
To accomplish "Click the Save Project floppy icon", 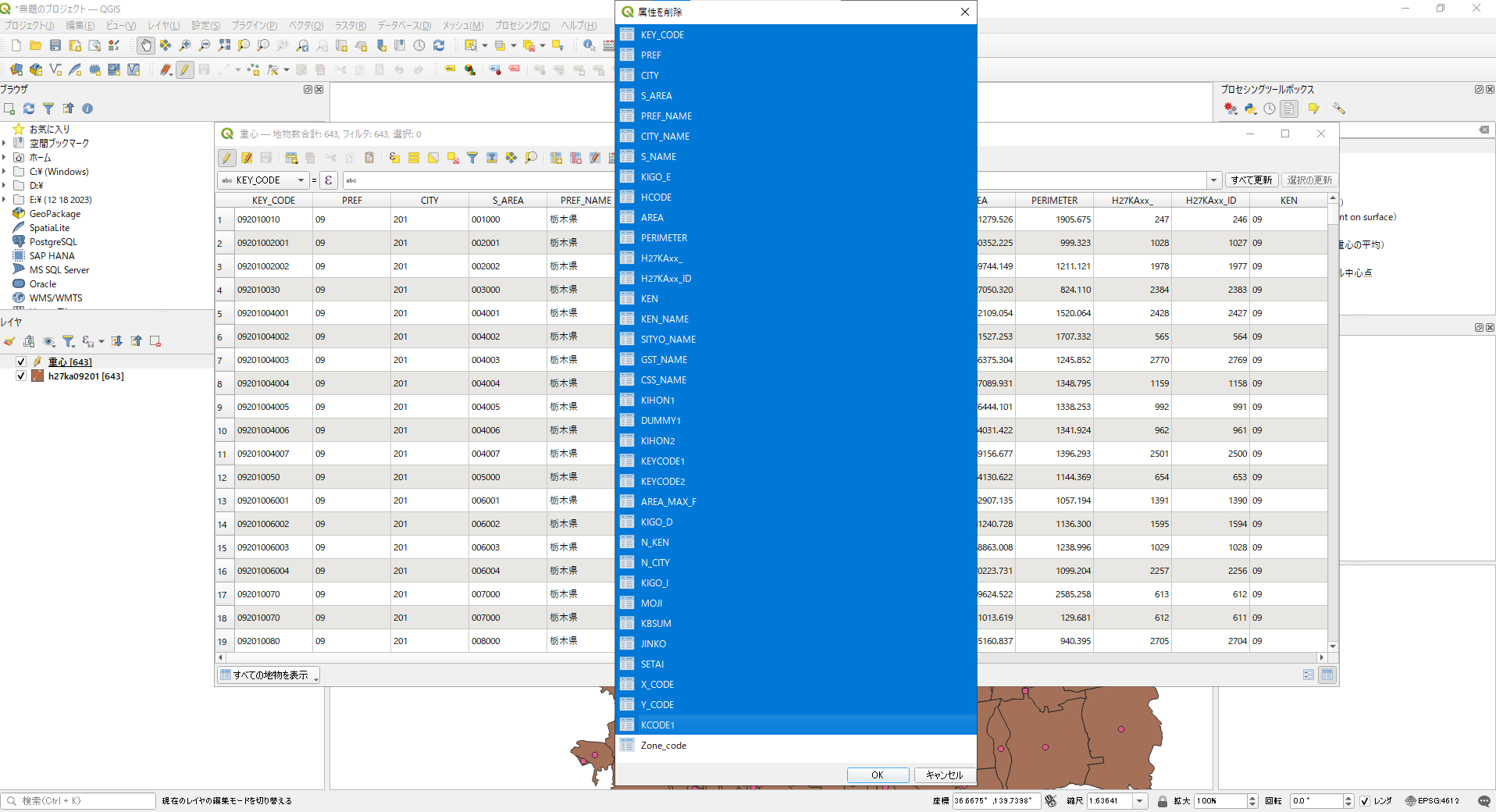I will (55, 46).
